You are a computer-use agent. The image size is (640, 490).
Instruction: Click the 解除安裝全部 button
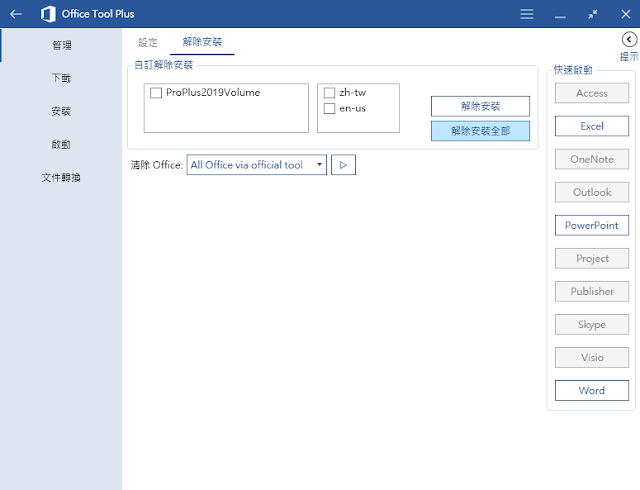point(480,131)
